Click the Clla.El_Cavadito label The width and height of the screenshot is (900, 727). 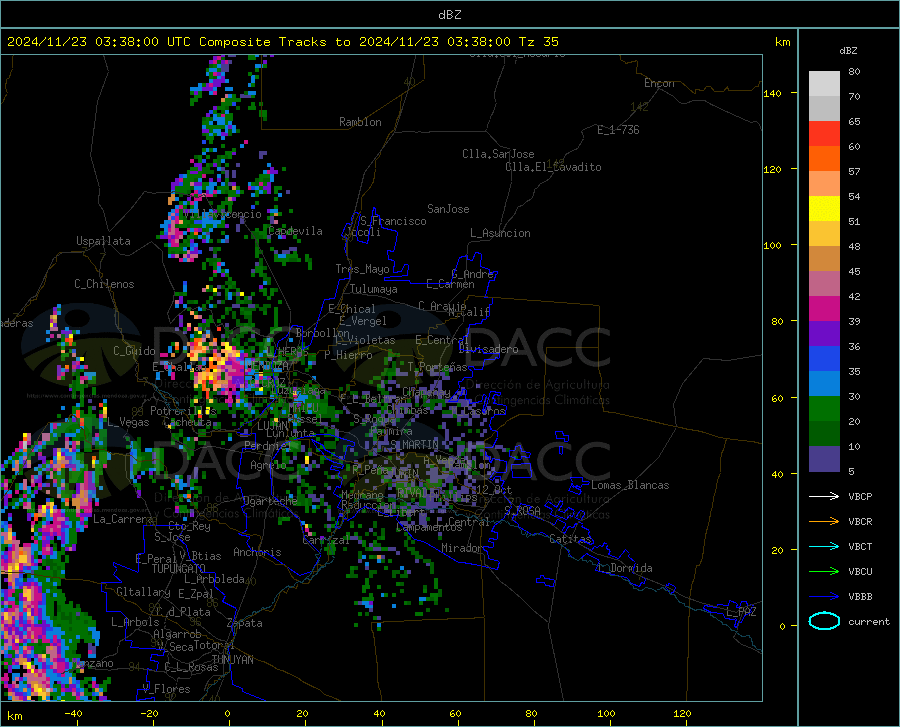553,167
